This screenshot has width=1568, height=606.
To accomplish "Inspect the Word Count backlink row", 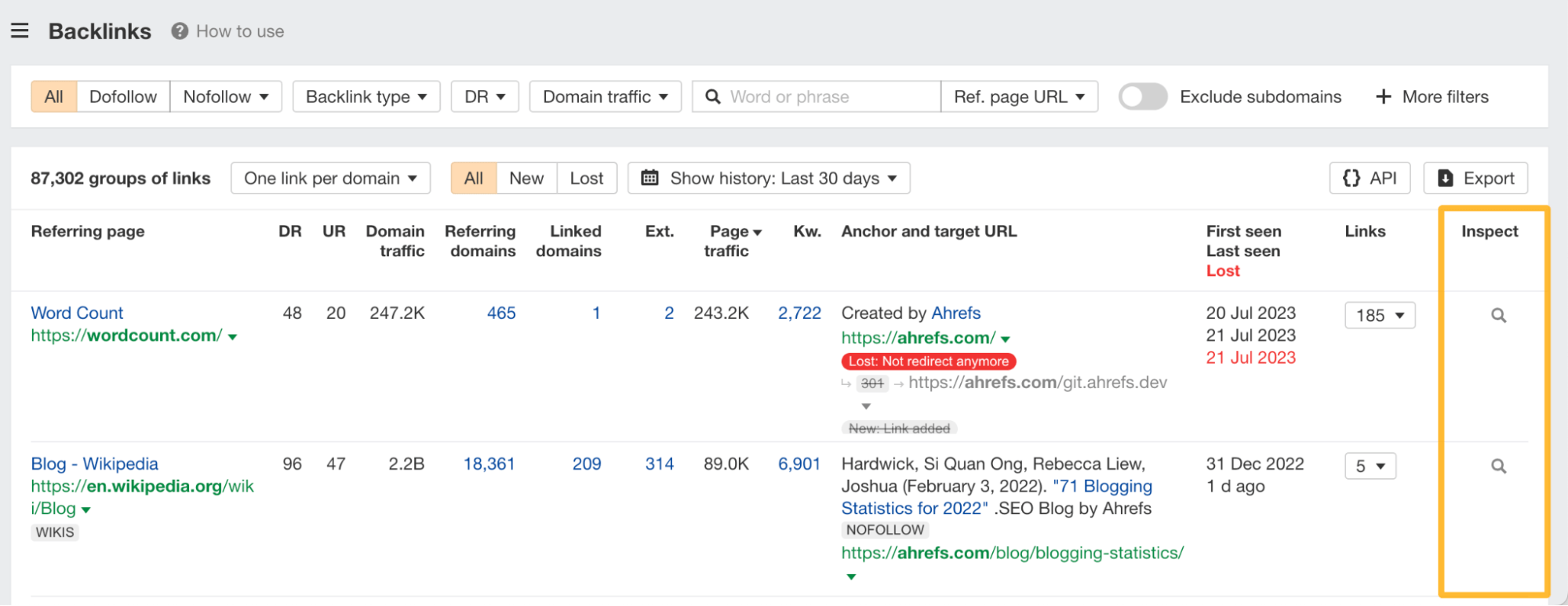I will tap(1498, 315).
